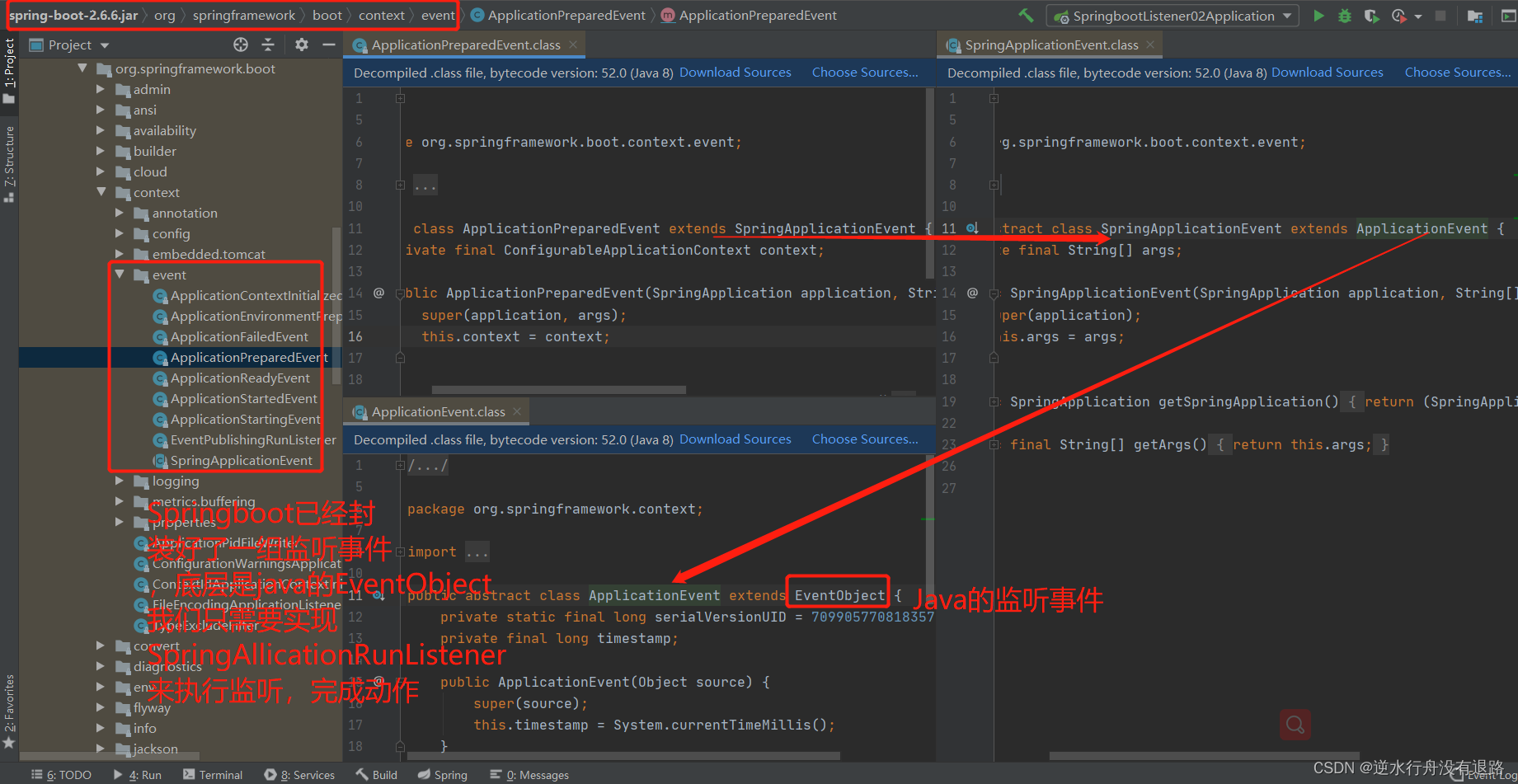
Task: Close the ApplicationEvent.class tab
Action: (517, 411)
